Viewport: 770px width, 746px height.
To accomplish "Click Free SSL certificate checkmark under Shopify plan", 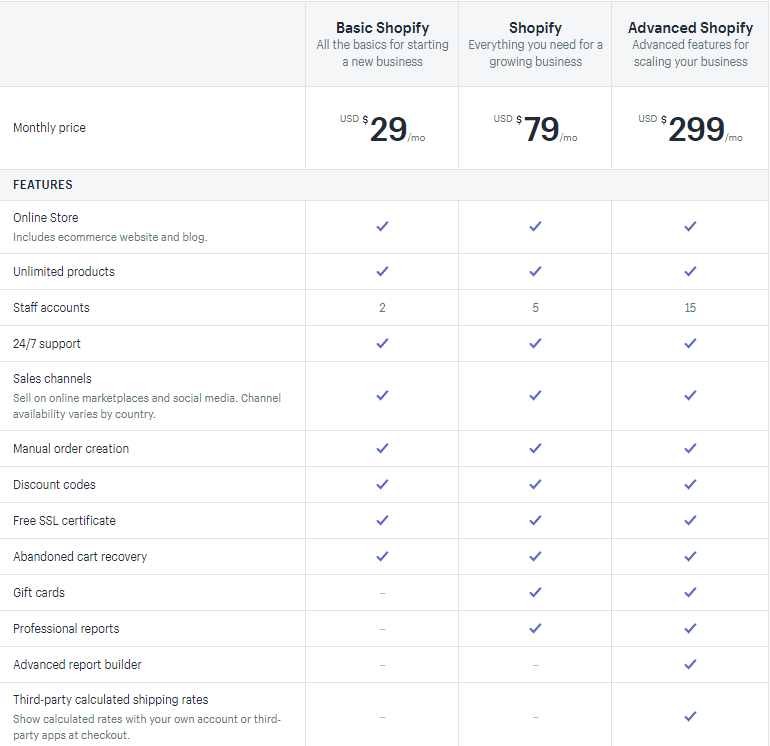I will point(535,520).
